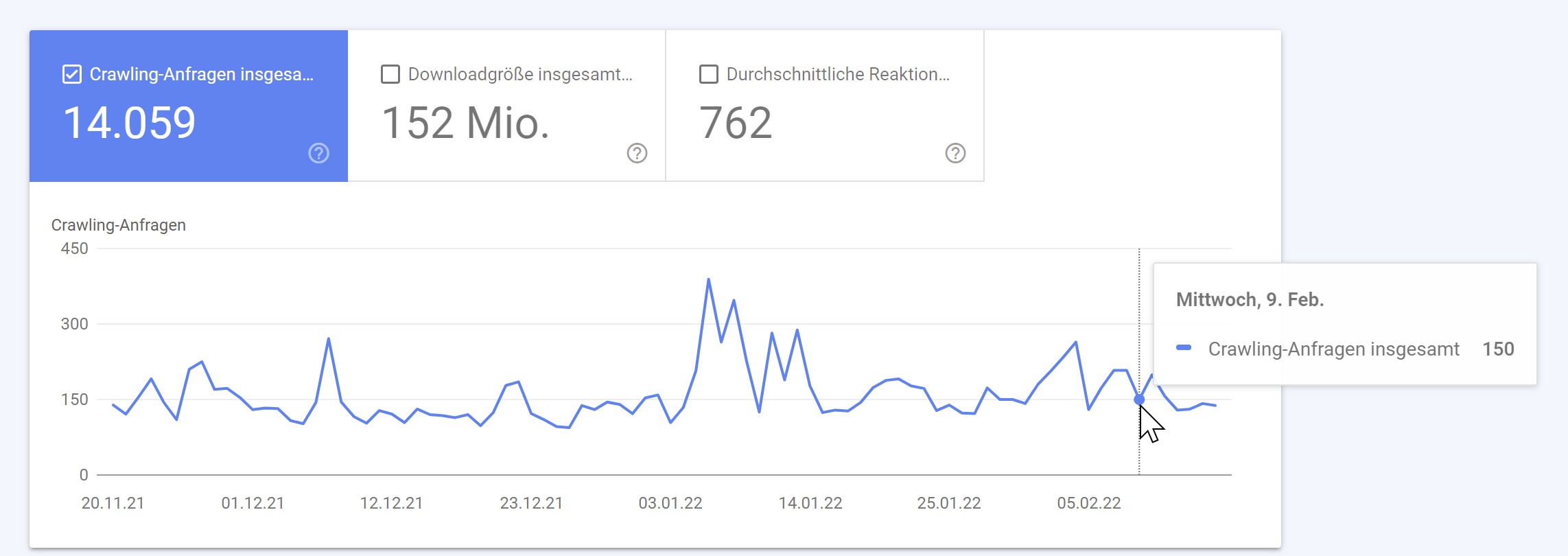The image size is (1568, 556).
Task: Click the Mittwoch, 9. Feb. tooltip heading
Action: 1249,299
